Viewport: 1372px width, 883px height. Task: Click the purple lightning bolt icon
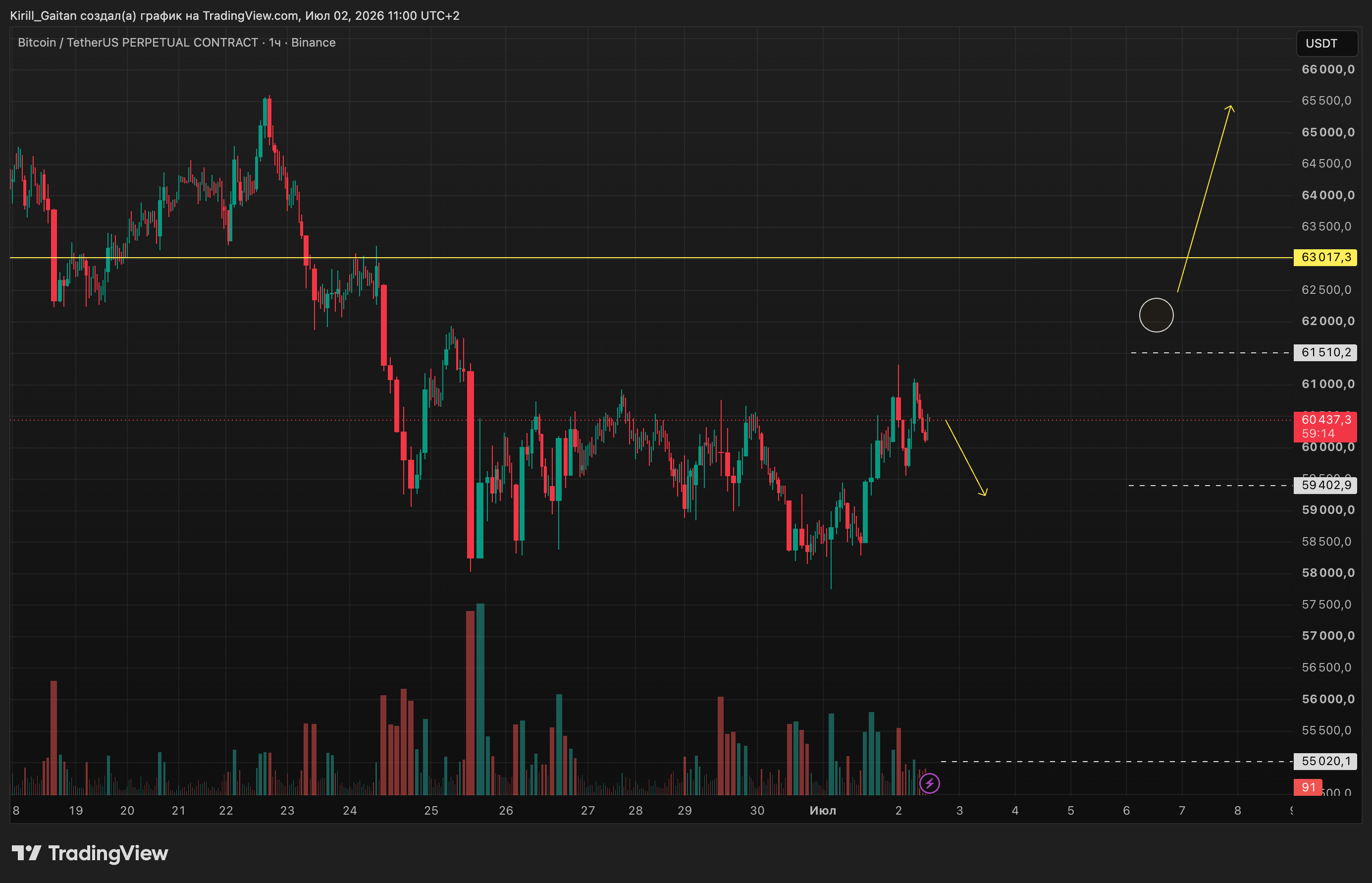pyautogui.click(x=929, y=783)
